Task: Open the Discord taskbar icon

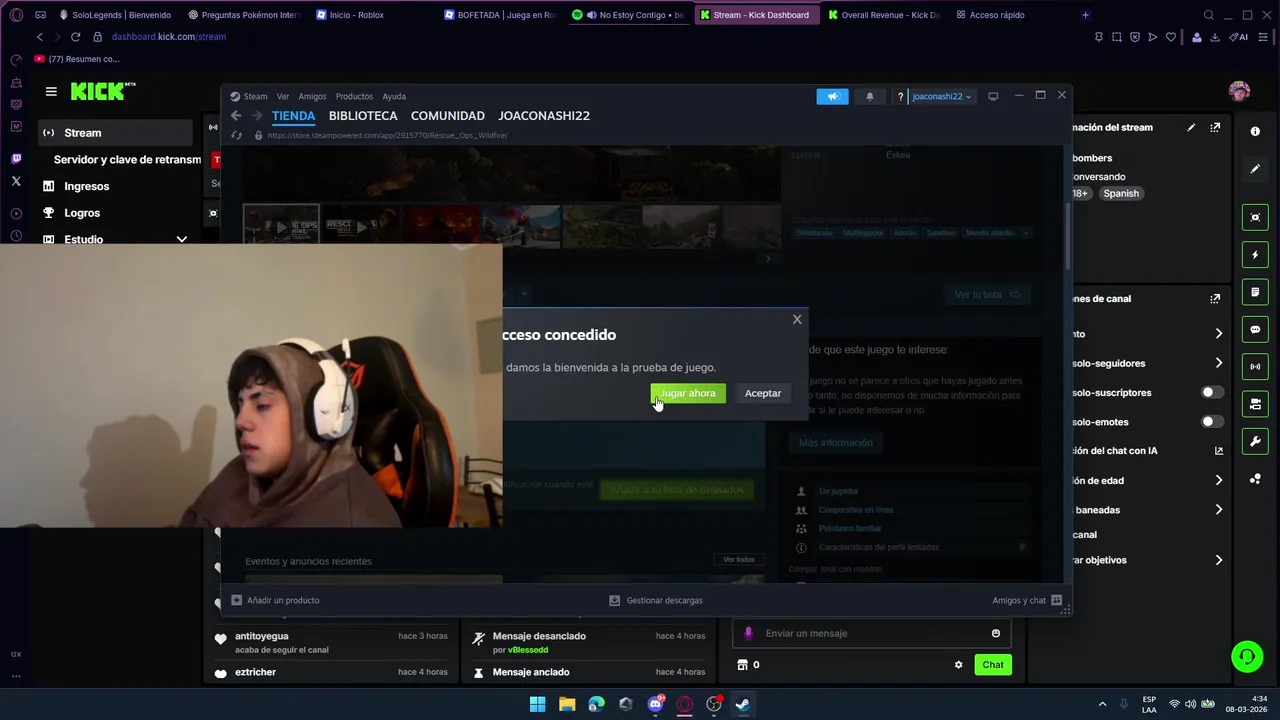Action: coord(655,704)
